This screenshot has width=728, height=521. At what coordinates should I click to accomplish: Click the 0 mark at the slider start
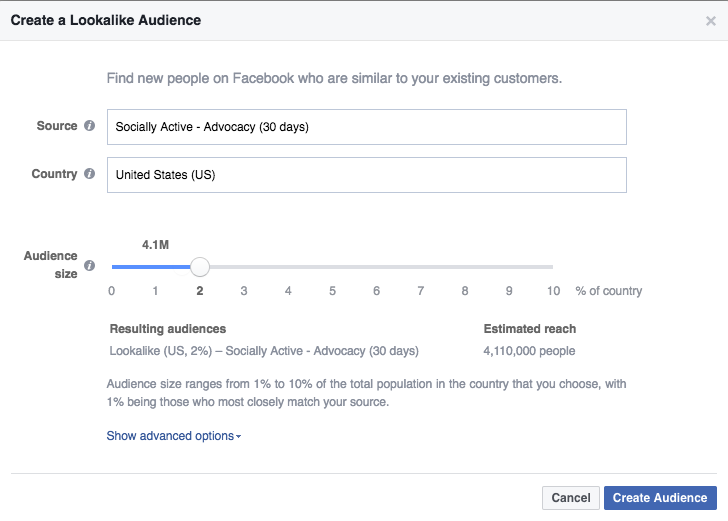[111, 291]
